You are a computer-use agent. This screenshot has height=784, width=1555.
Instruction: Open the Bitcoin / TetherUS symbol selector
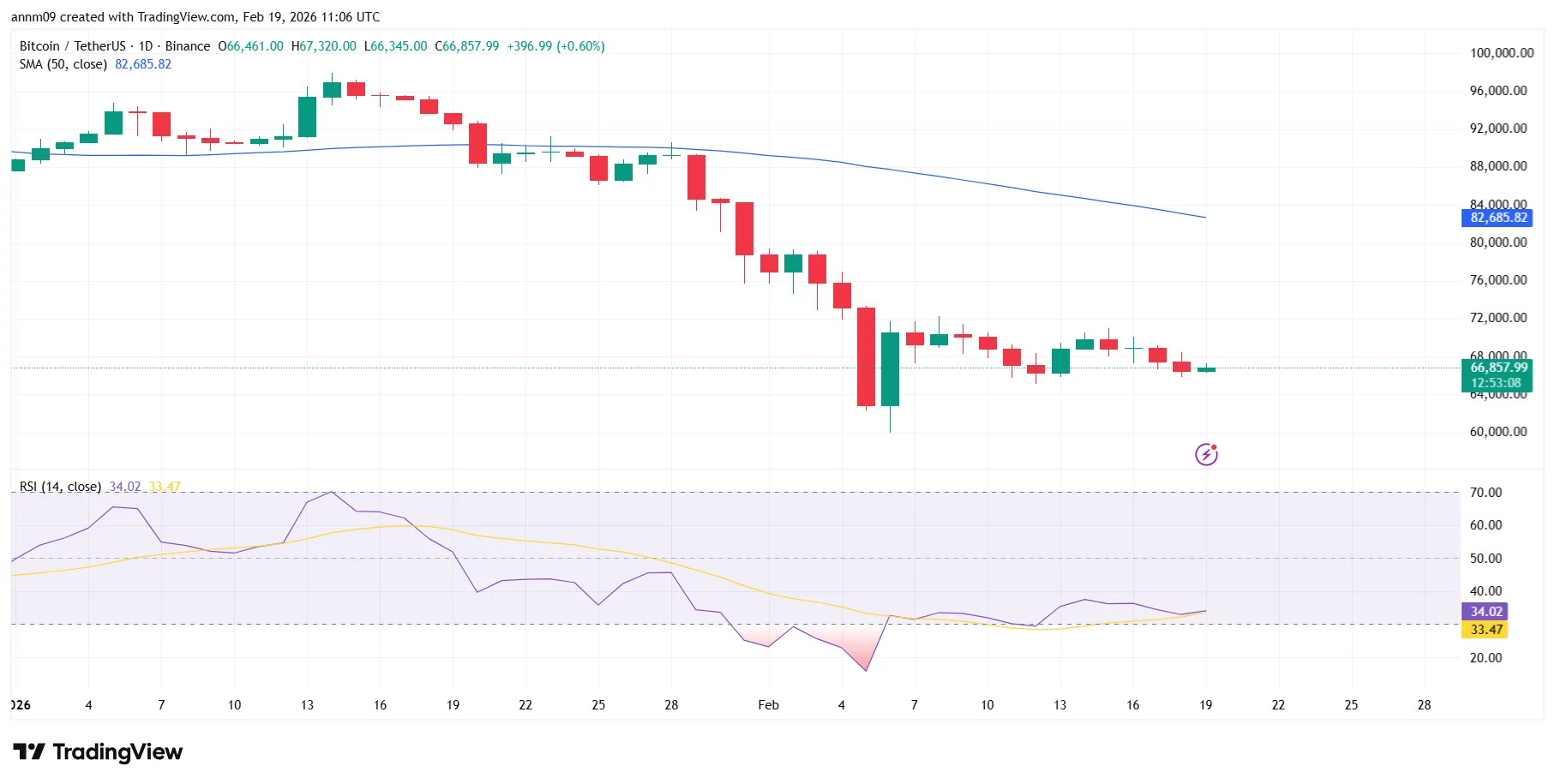(x=71, y=46)
